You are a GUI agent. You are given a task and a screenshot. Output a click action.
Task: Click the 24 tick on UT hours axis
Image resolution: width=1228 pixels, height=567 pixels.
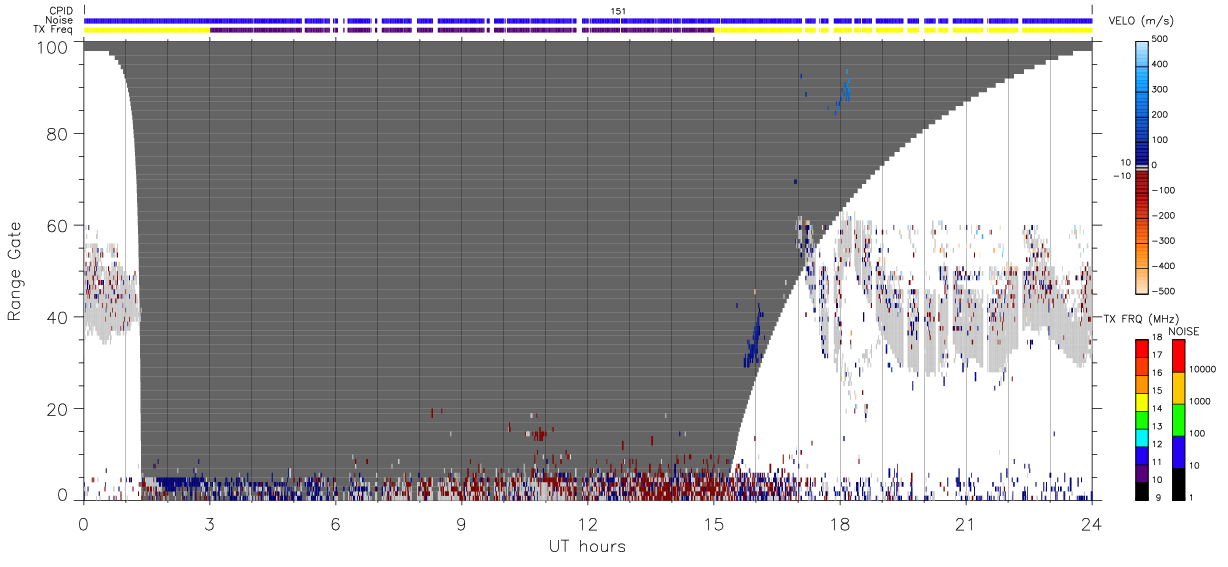[x=1091, y=524]
